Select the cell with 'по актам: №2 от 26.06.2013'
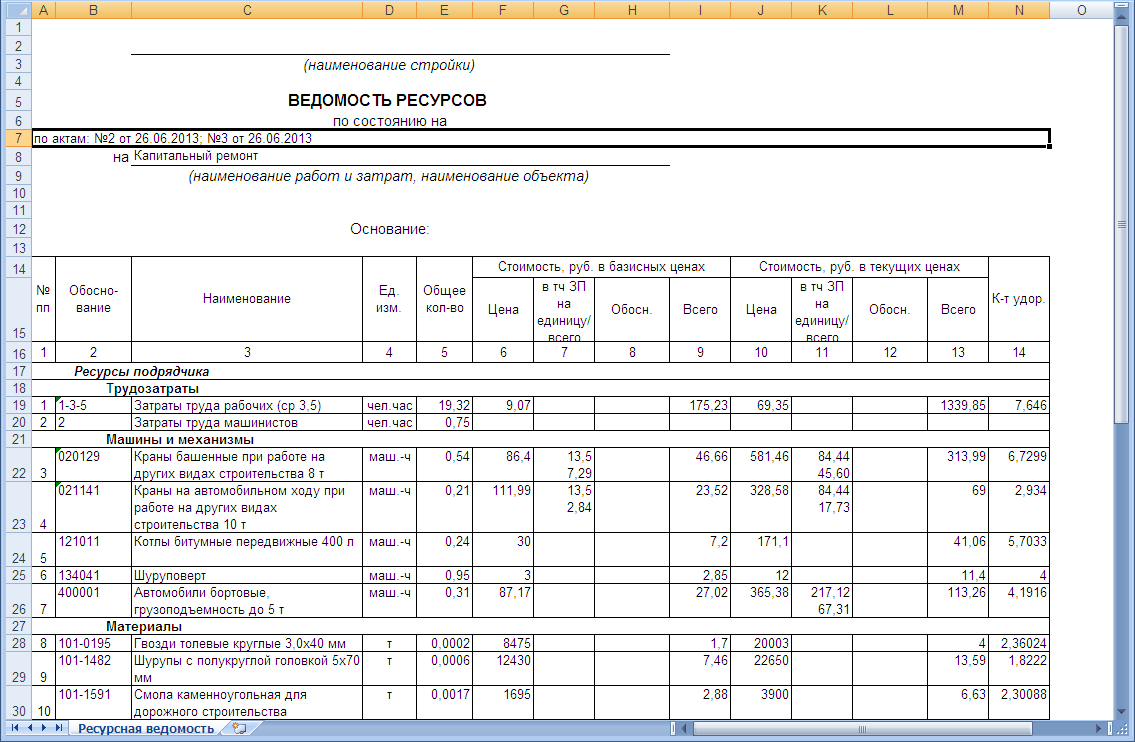This screenshot has width=1135, height=742. (541, 138)
